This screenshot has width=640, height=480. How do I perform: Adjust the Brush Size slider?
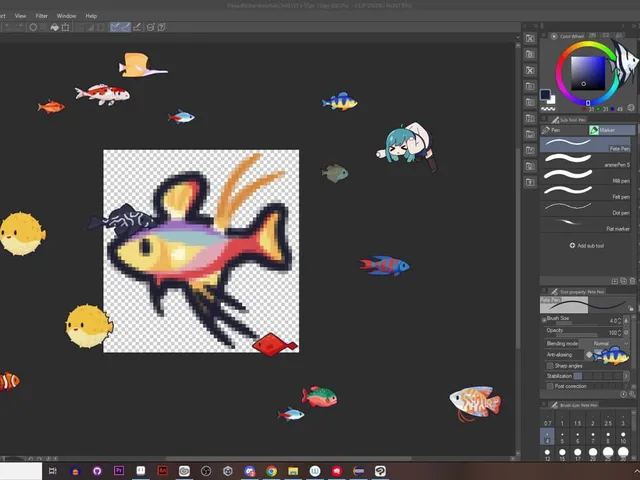tap(576, 323)
